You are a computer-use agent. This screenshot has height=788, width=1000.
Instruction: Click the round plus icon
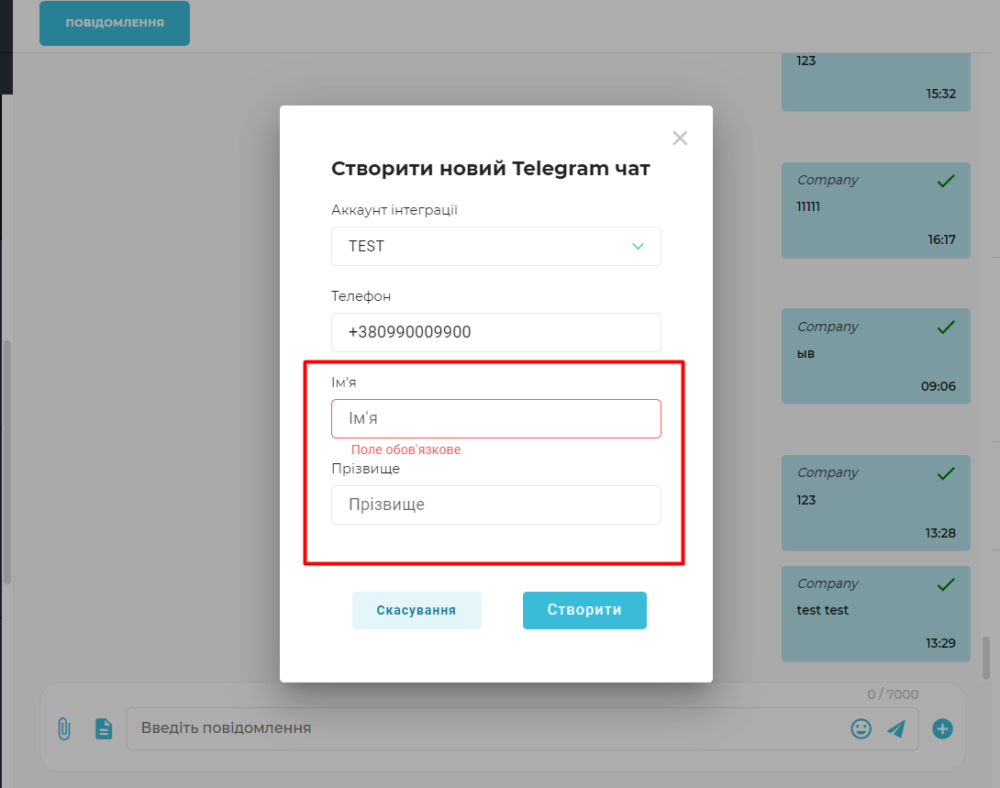[942, 728]
